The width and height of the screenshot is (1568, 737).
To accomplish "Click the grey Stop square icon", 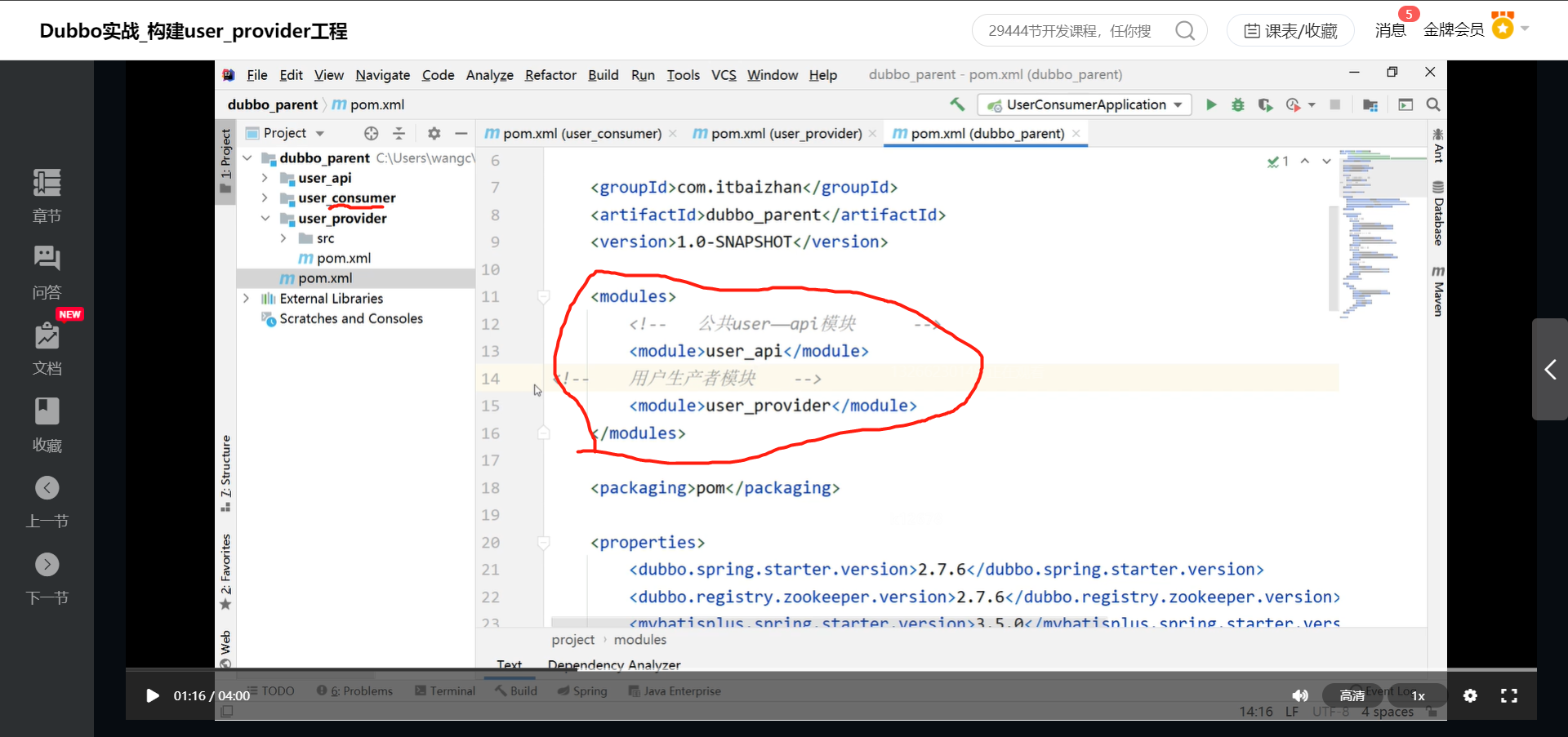I will (x=1335, y=104).
